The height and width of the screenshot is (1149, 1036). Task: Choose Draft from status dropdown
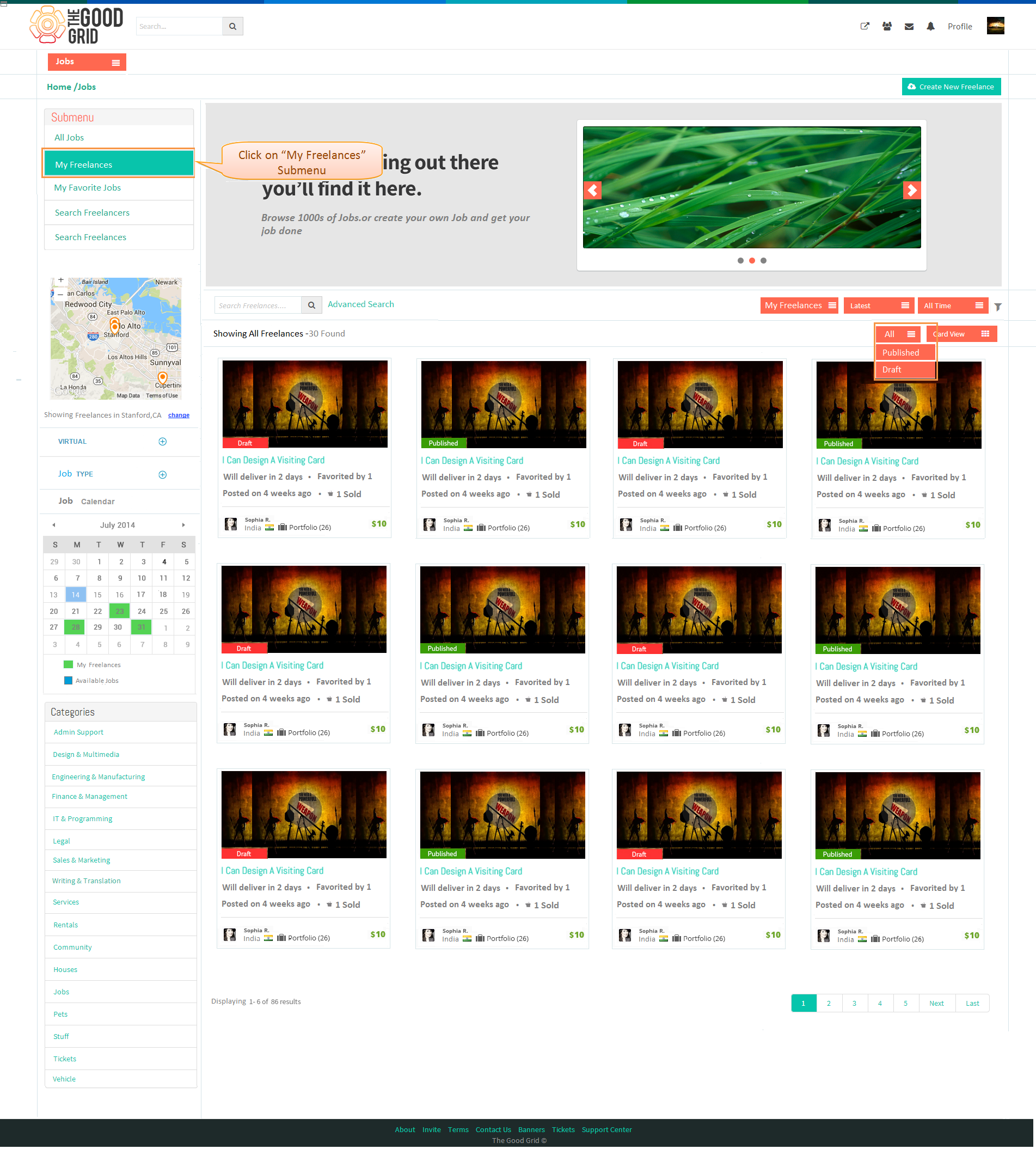point(905,370)
